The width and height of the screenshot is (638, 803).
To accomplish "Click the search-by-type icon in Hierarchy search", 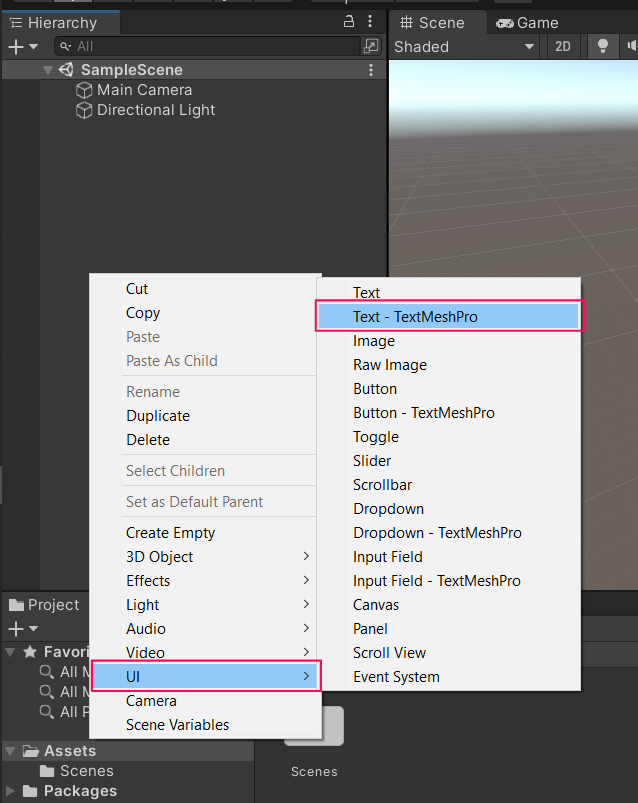I will pos(371,46).
